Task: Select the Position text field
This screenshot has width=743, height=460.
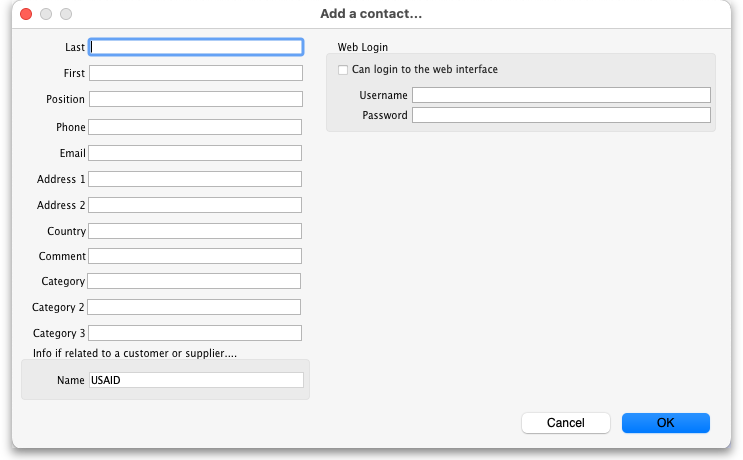Action: tap(196, 99)
